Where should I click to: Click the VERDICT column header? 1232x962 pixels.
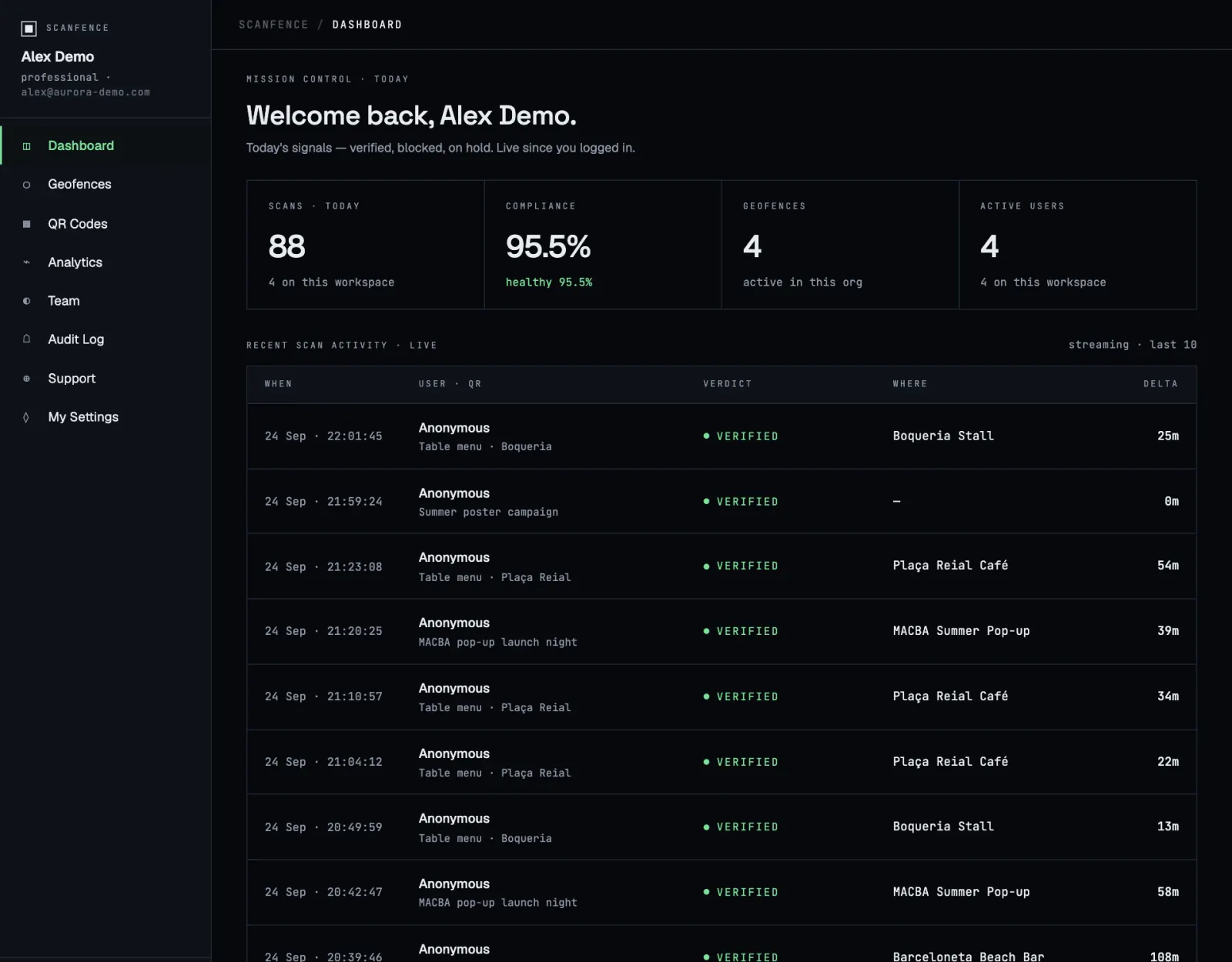728,384
